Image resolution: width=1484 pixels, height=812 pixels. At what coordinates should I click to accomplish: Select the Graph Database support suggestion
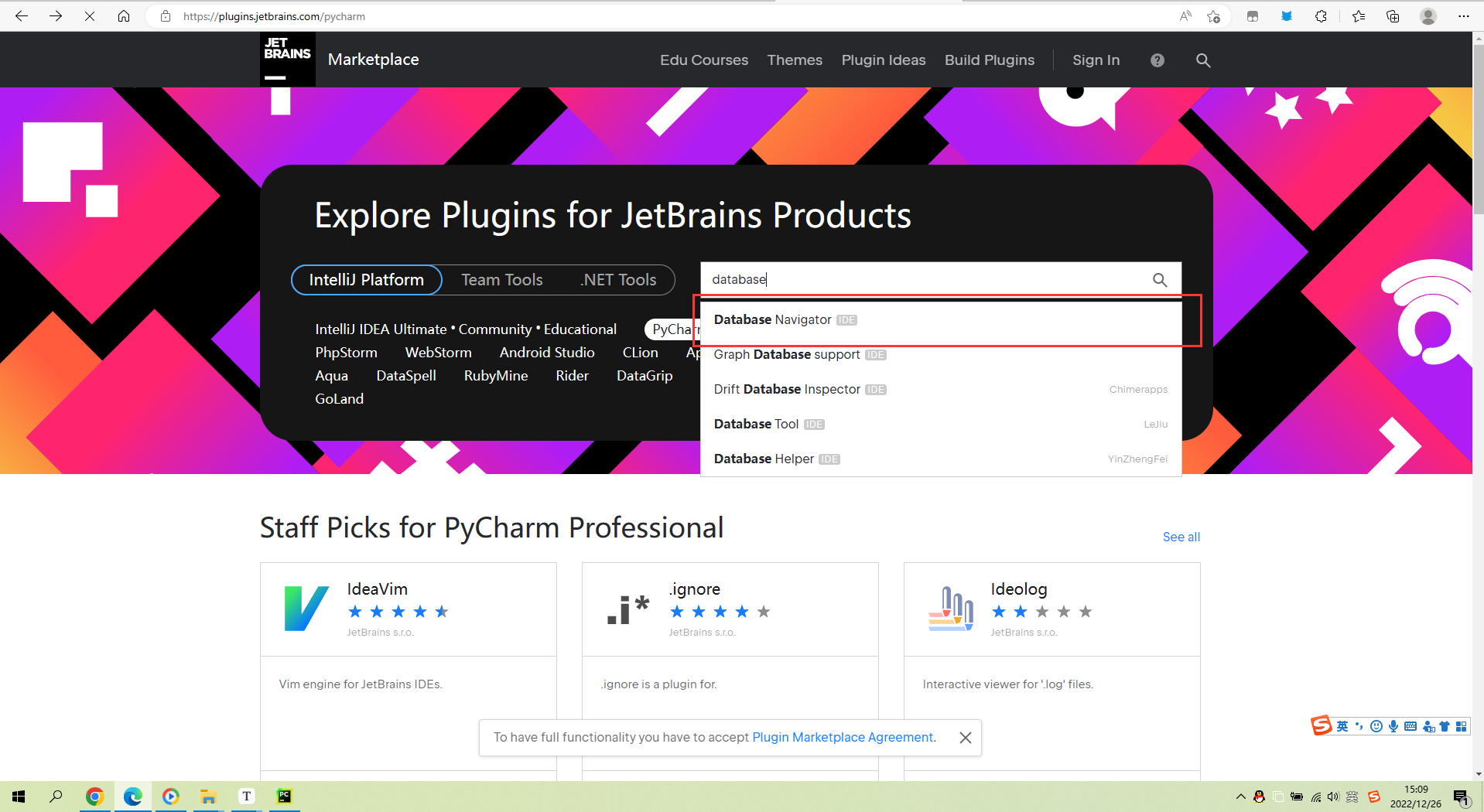tap(941, 355)
